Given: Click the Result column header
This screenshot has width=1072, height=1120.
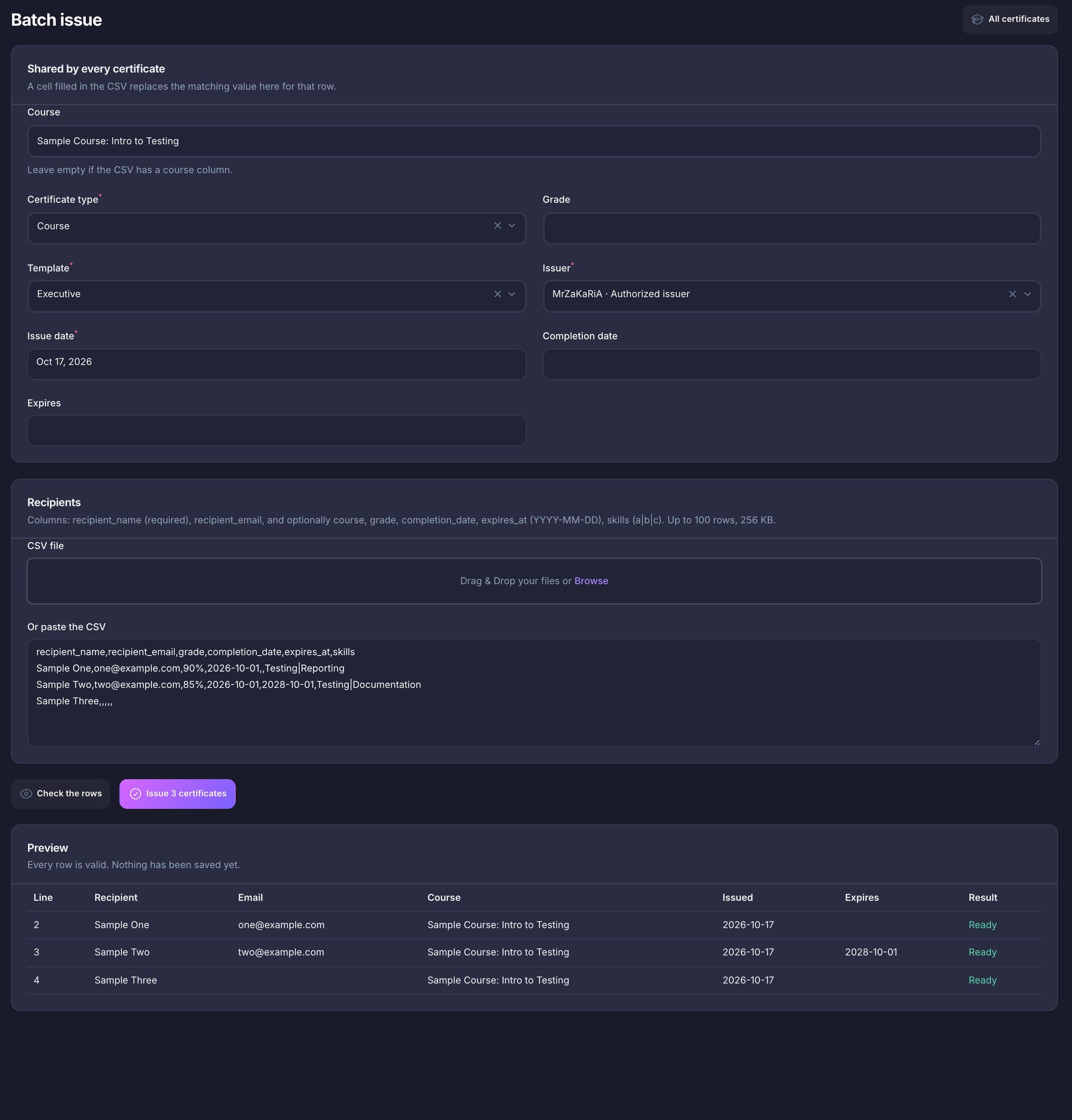Looking at the screenshot, I should (x=982, y=897).
